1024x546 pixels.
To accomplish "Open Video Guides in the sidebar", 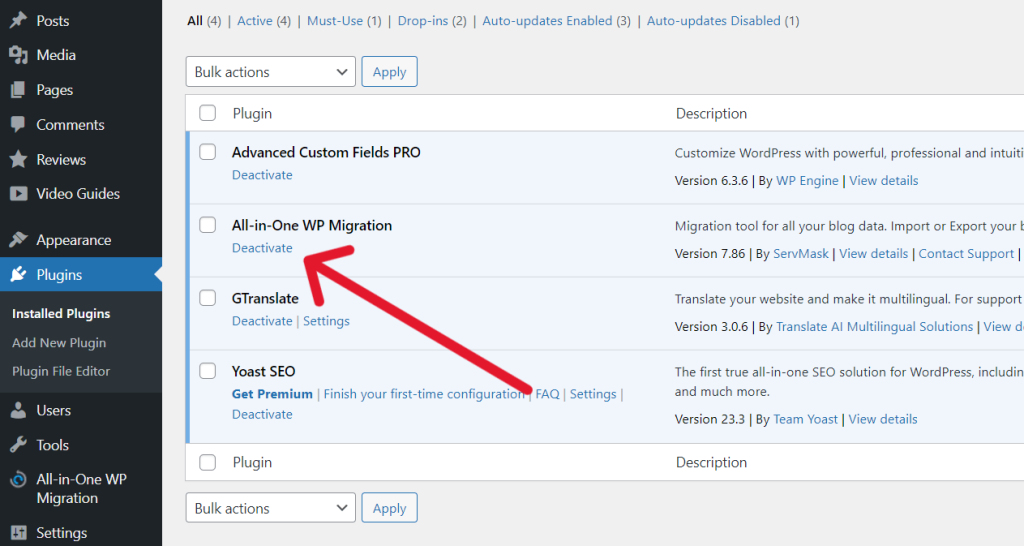I will (x=78, y=194).
